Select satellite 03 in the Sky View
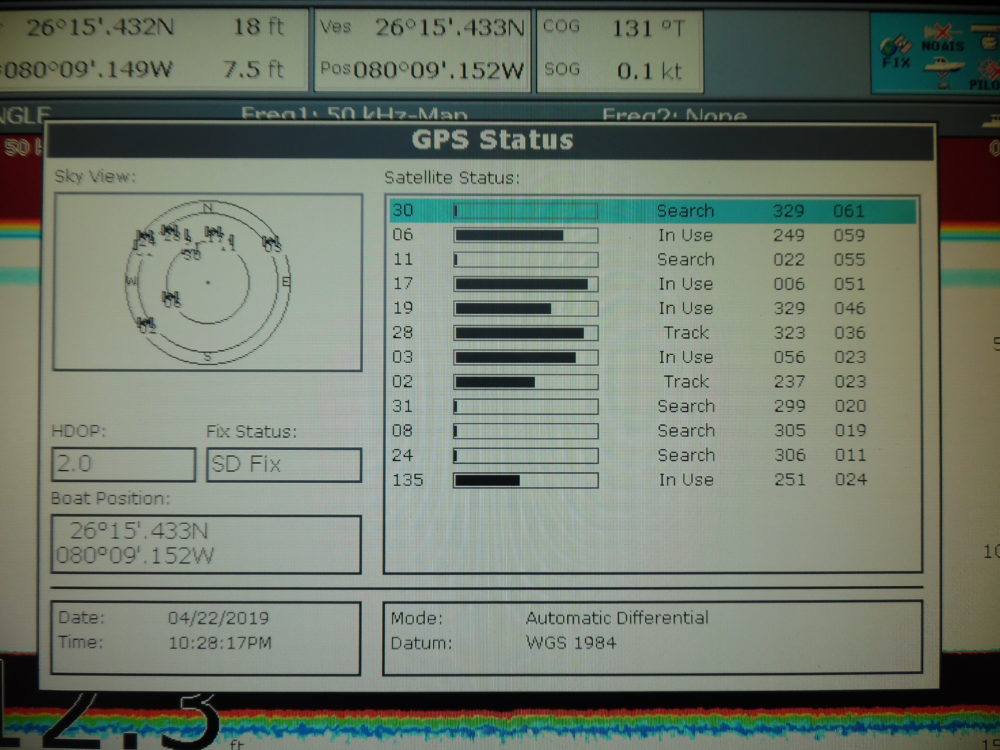The image size is (1000, 750). (x=271, y=243)
